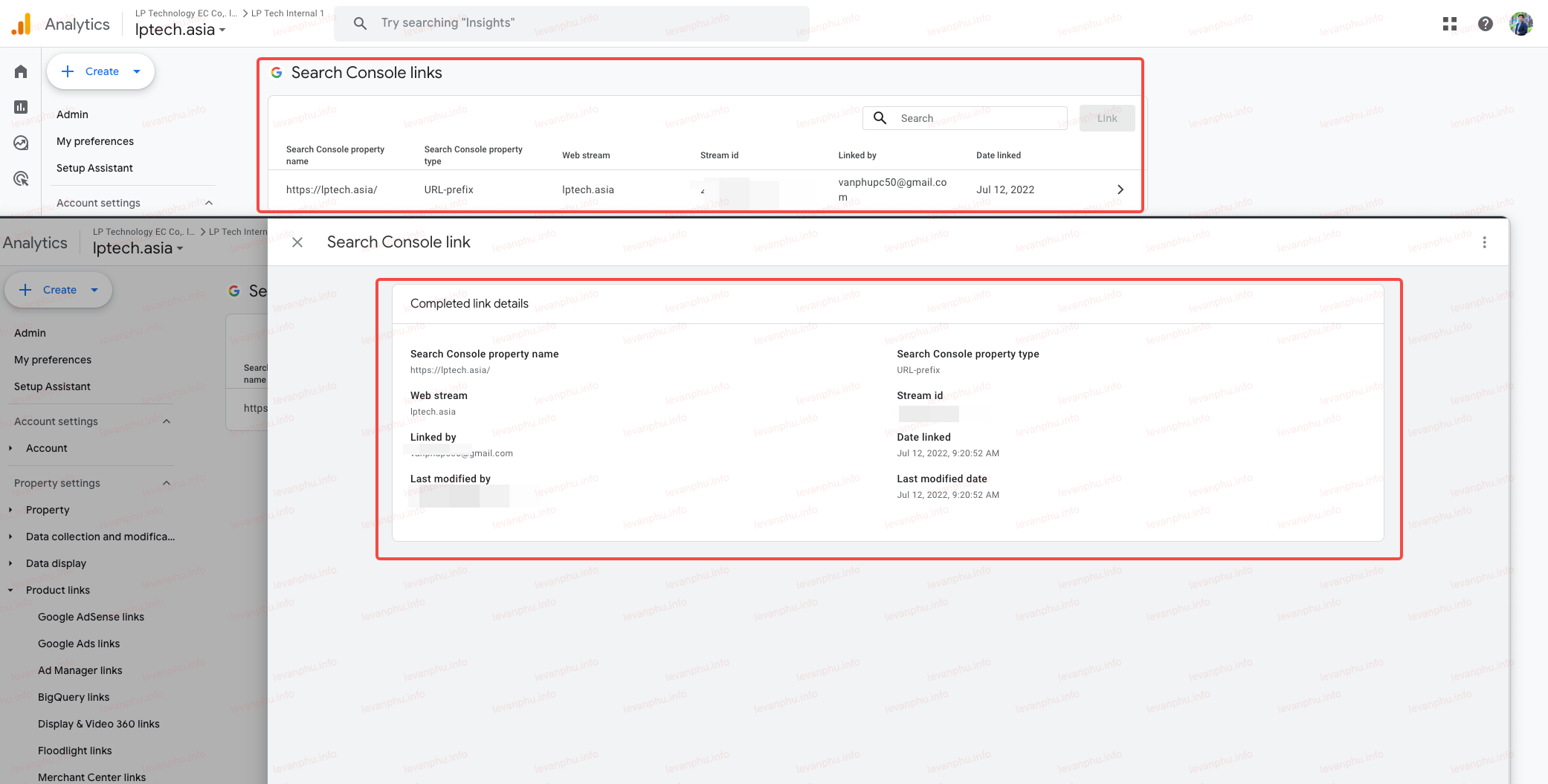Open Google AdSense links
This screenshot has height=784, width=1548.
[91, 617]
